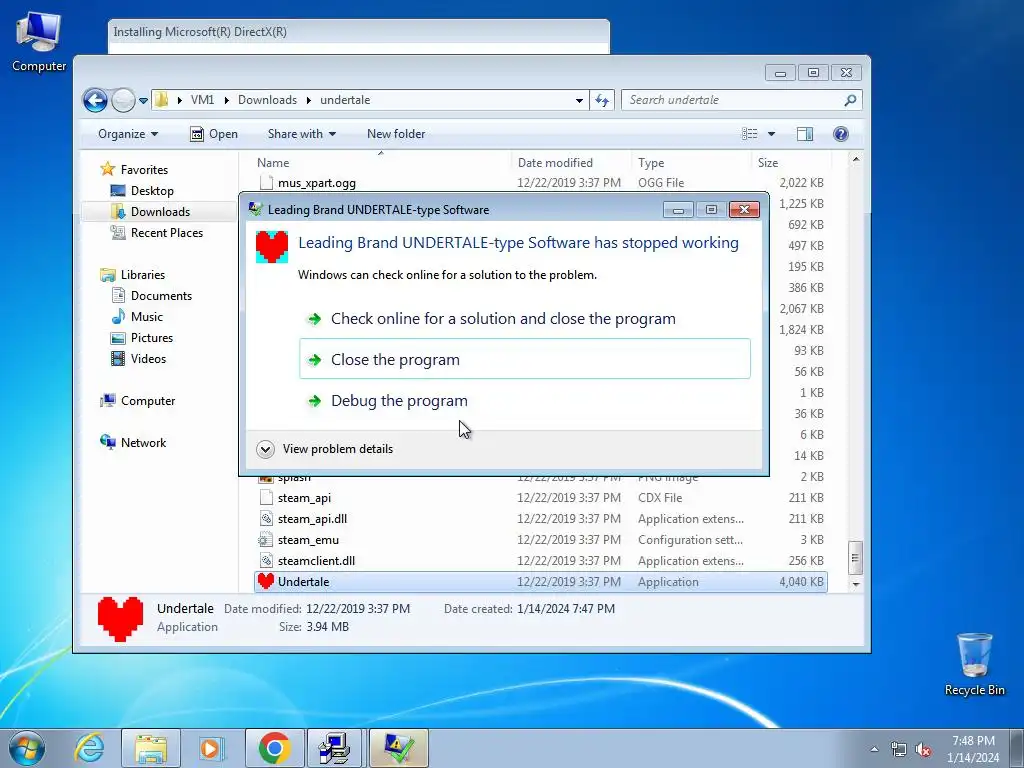Click the Downloads breadcrumb in the address bar

click(x=267, y=100)
